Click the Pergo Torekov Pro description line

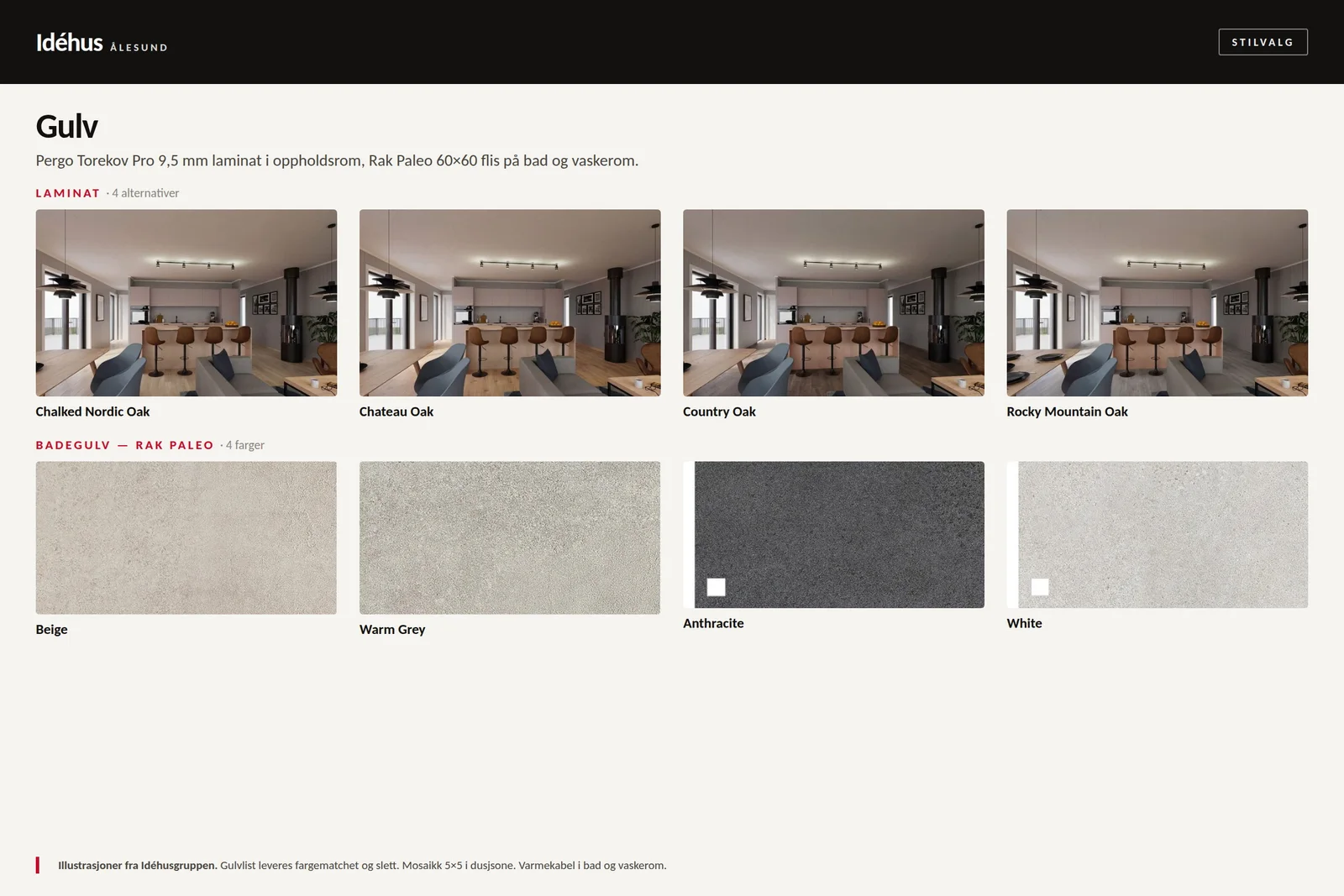pyautogui.click(x=337, y=160)
